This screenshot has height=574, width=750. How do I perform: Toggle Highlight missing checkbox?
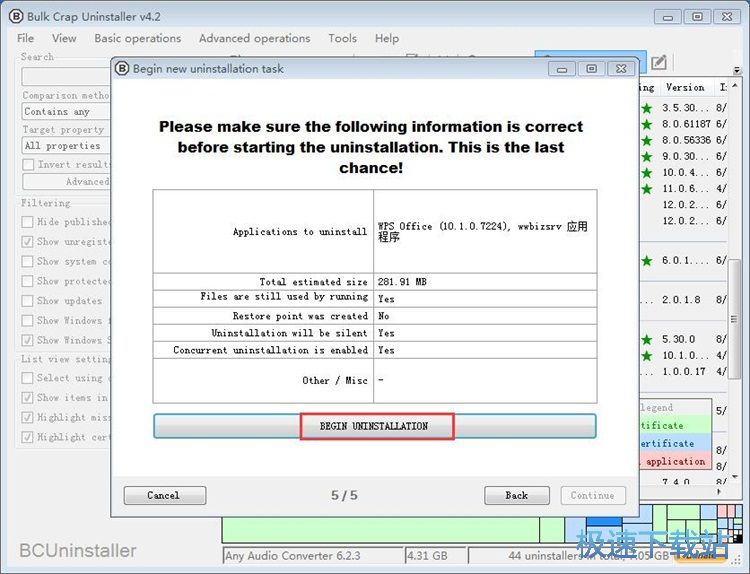pyautogui.click(x=27, y=417)
